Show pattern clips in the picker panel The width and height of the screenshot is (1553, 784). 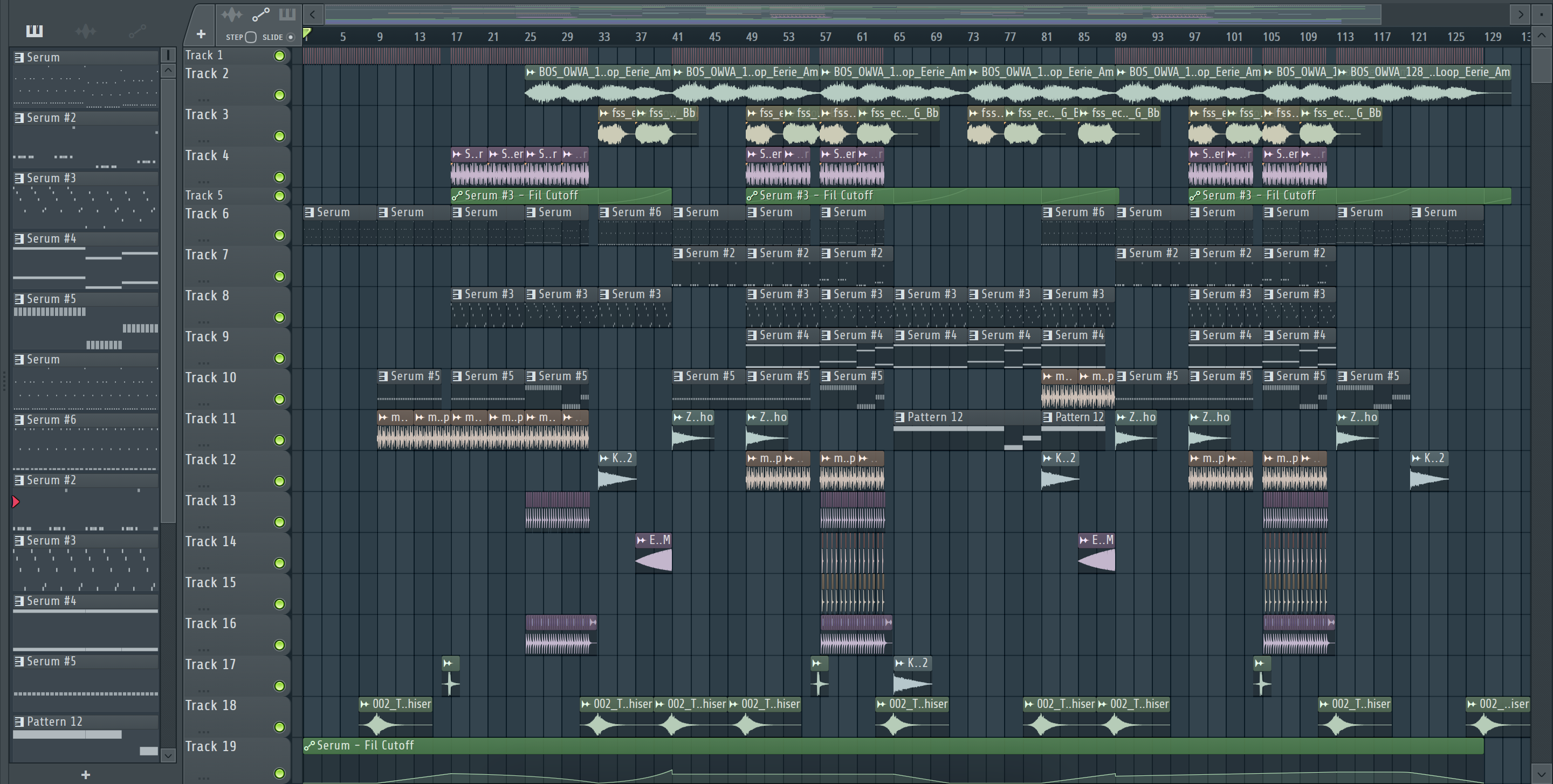click(x=35, y=31)
